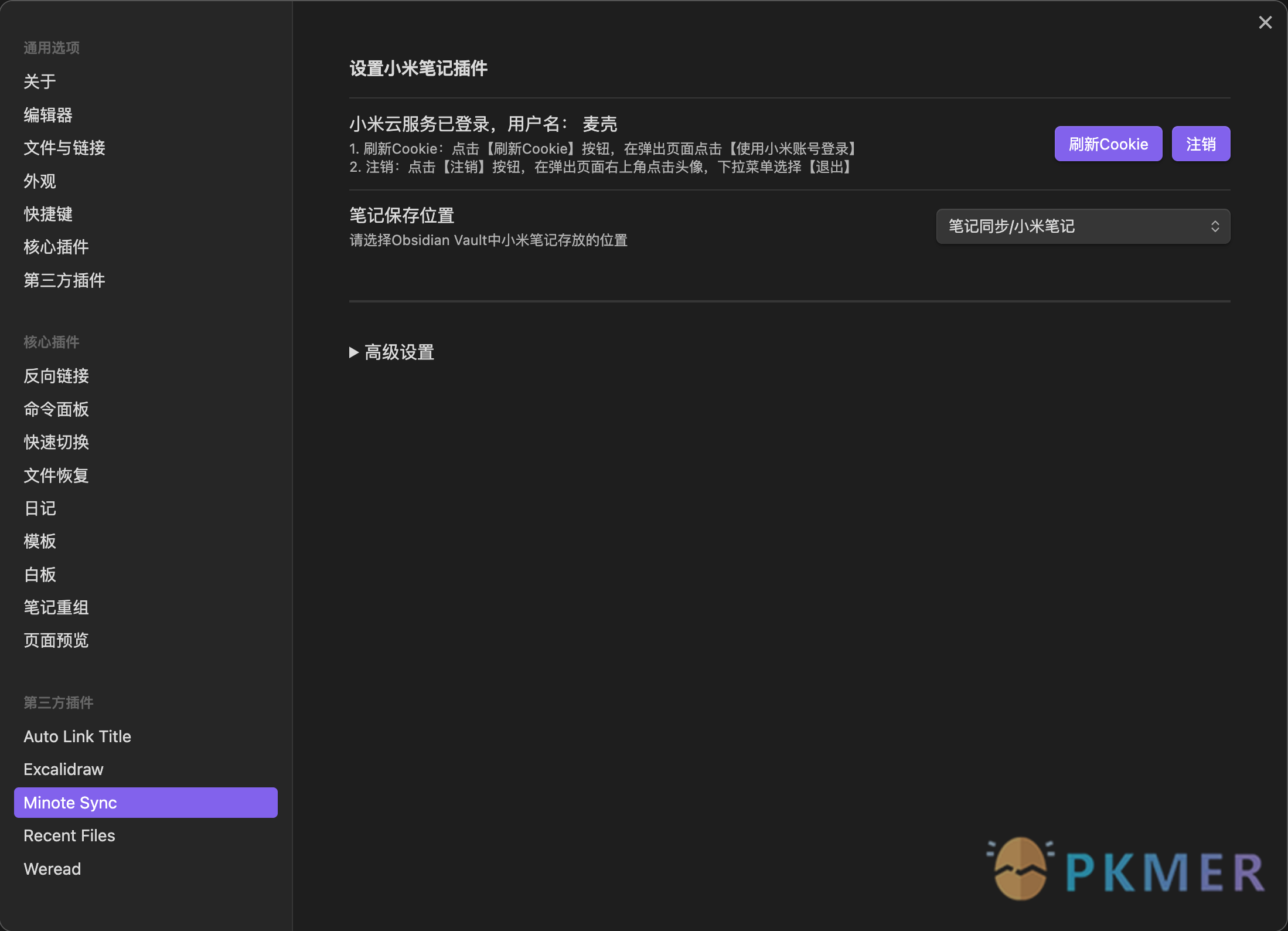Viewport: 1288px width, 931px height.
Task: Open the 第三方插件 settings tab
Action: point(145,280)
